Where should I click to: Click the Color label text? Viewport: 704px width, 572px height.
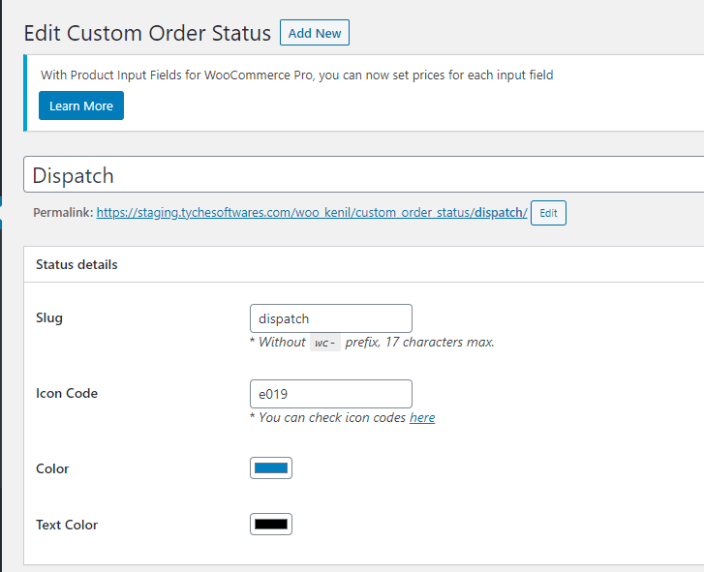click(x=52, y=468)
